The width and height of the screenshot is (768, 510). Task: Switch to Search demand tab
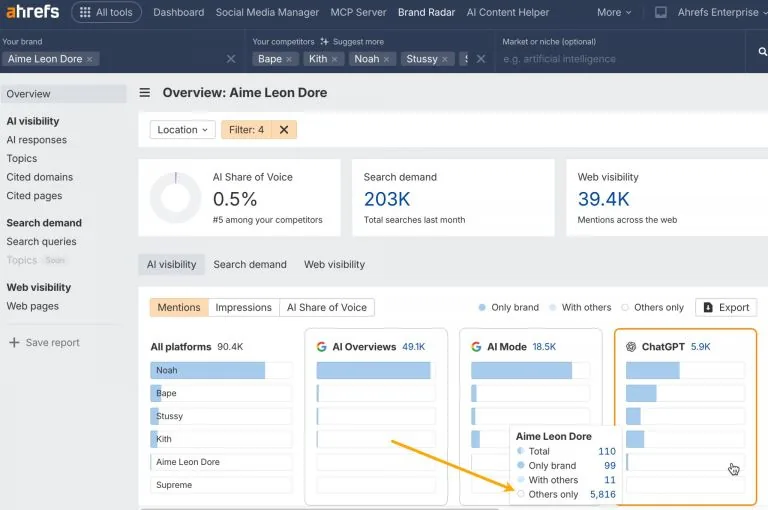point(250,265)
